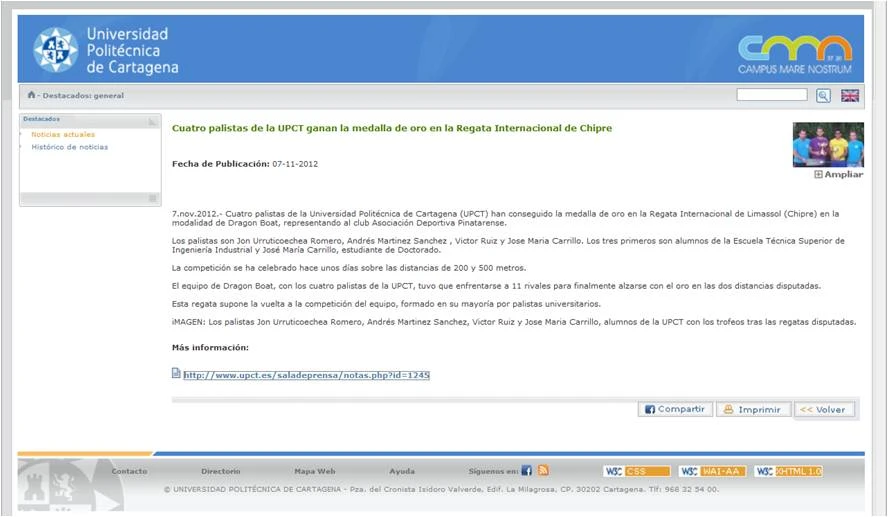Click the Compartir button
Screen dimensions: 888x517
coord(675,409)
